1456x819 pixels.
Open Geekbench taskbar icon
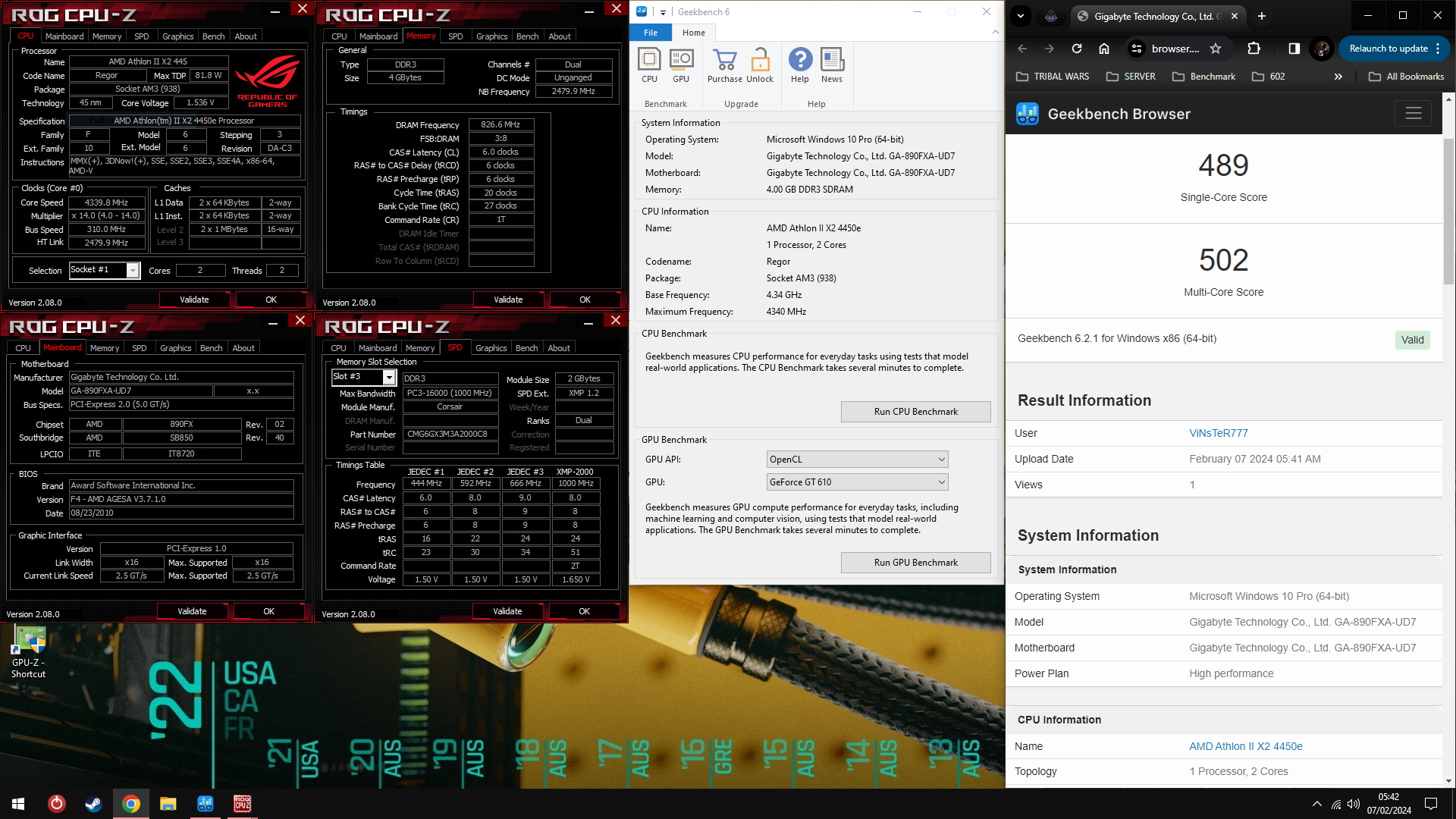[206, 804]
